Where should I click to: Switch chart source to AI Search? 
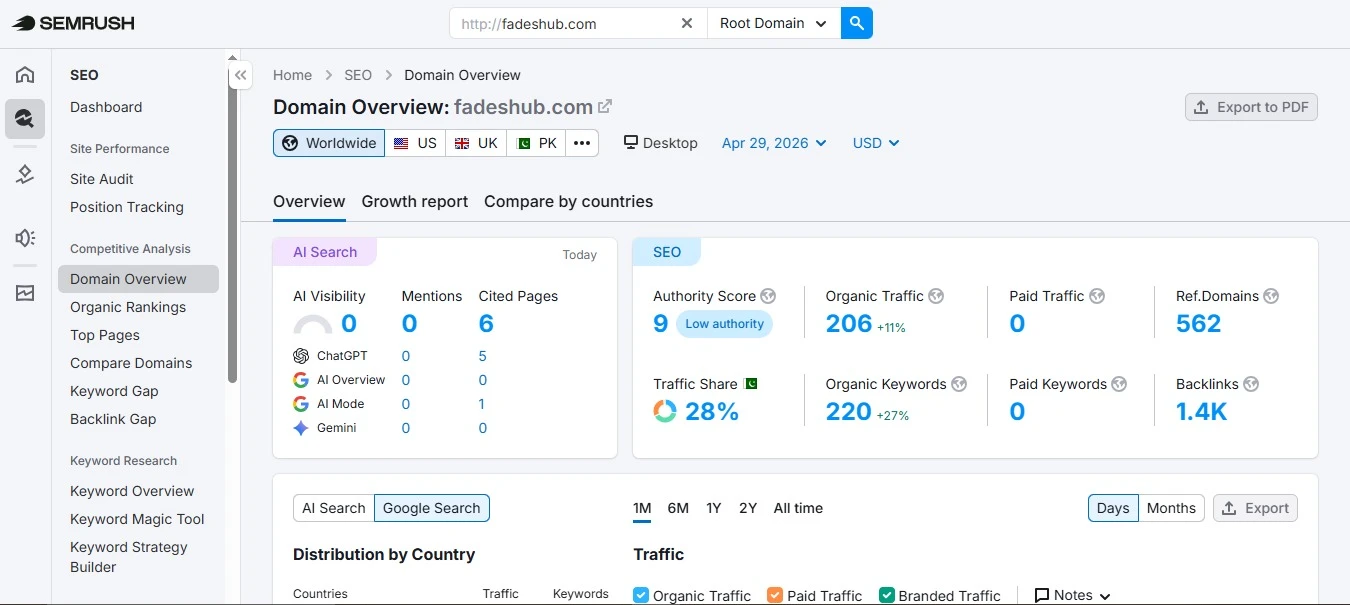click(334, 508)
